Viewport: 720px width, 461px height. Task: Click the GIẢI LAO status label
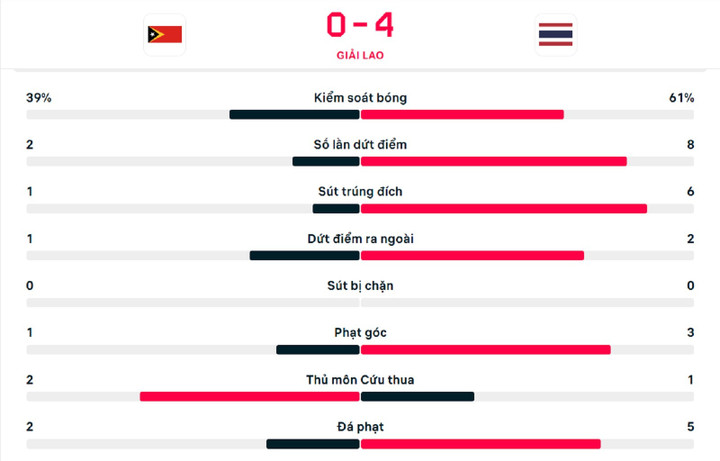(x=359, y=56)
